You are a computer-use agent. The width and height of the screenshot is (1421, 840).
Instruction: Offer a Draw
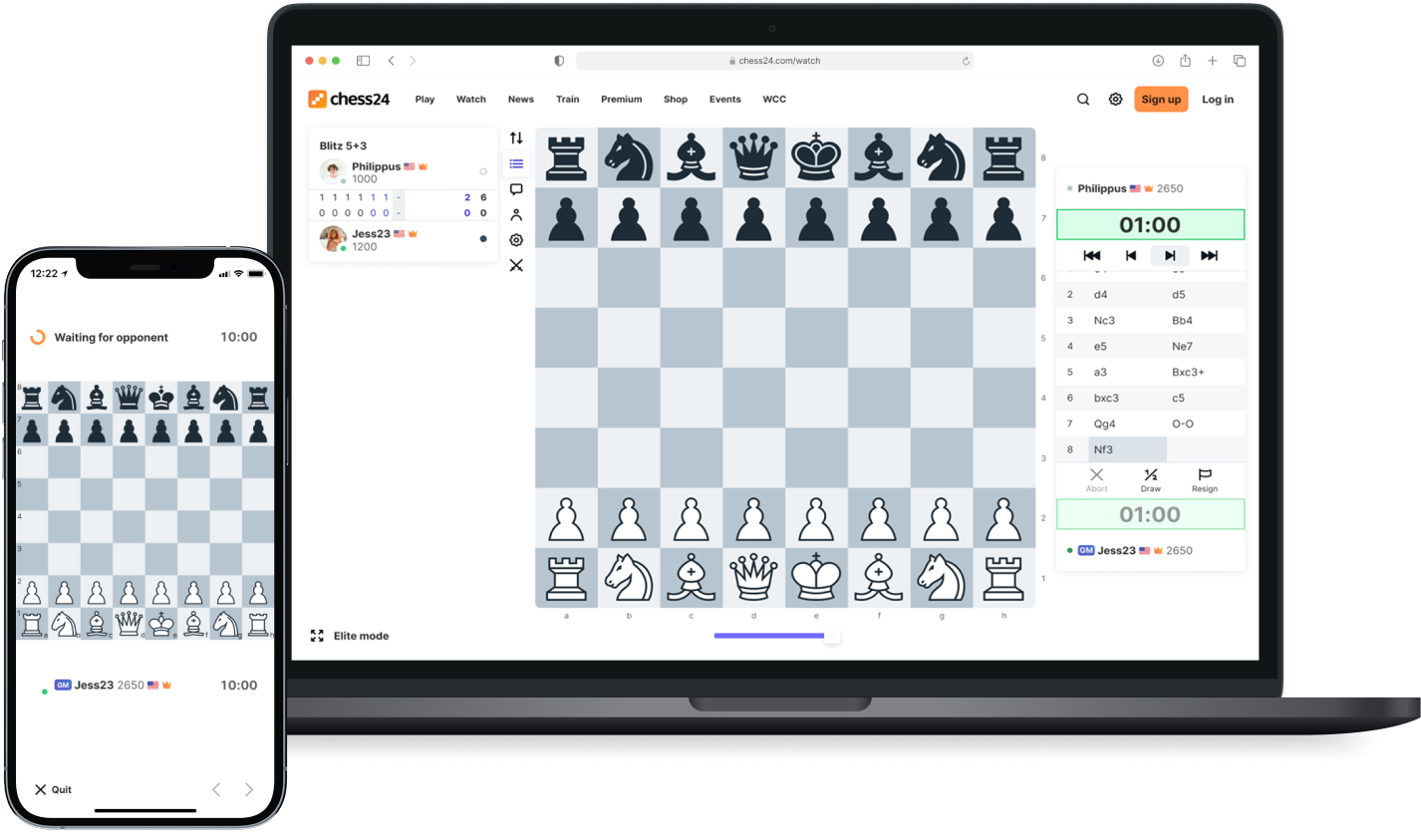[1151, 480]
